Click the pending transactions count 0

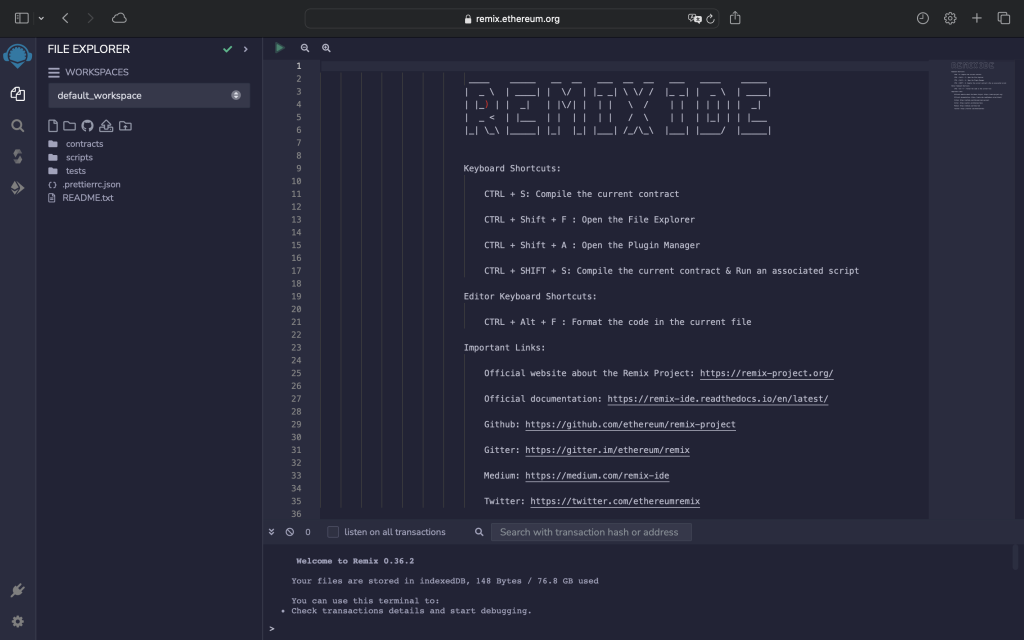308,532
